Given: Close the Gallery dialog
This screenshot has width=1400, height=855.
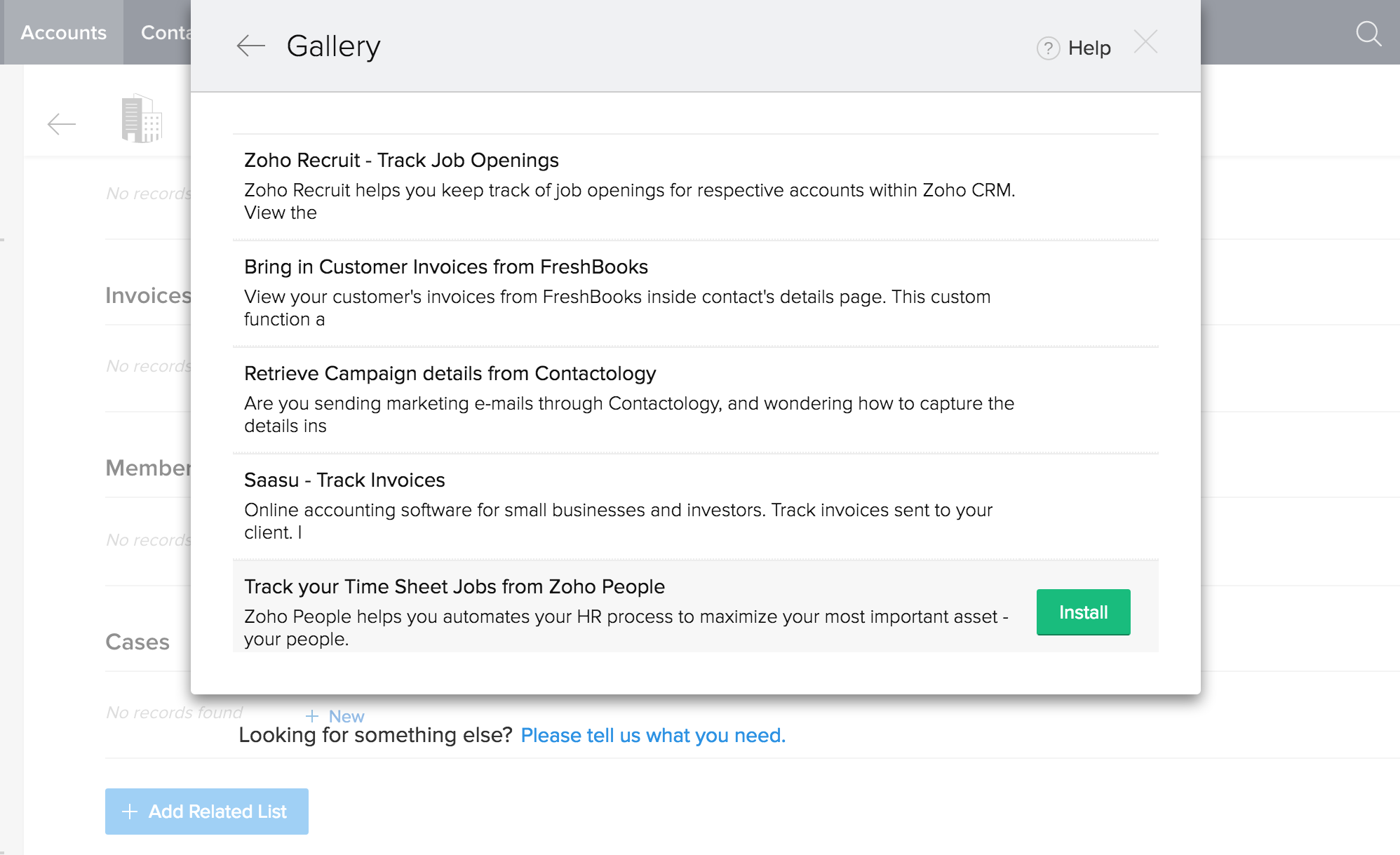Looking at the screenshot, I should click(x=1145, y=42).
